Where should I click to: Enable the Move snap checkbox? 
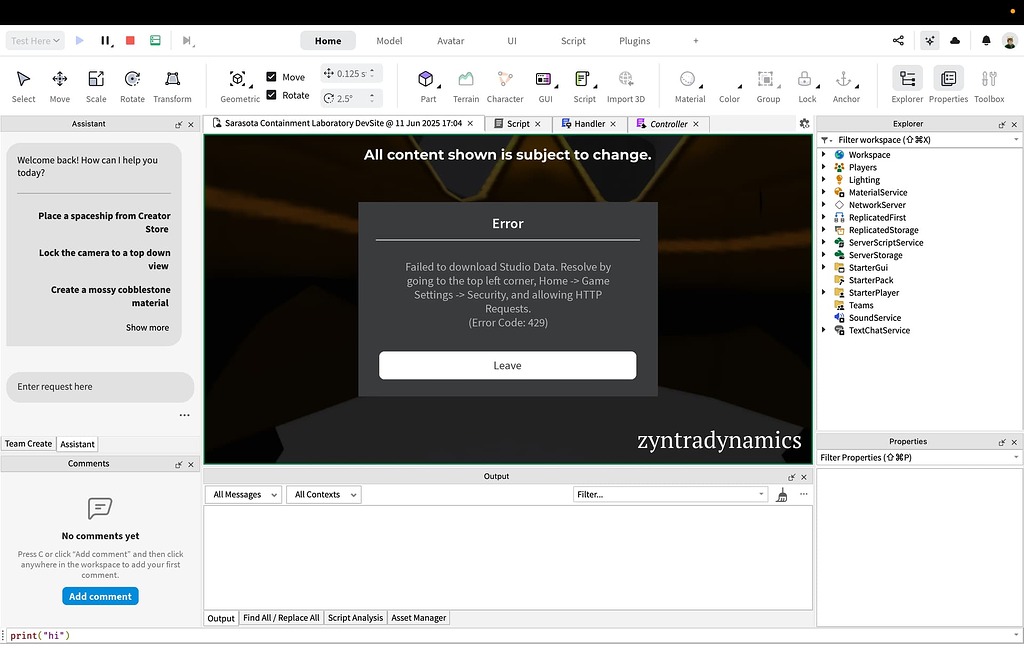pyautogui.click(x=272, y=76)
